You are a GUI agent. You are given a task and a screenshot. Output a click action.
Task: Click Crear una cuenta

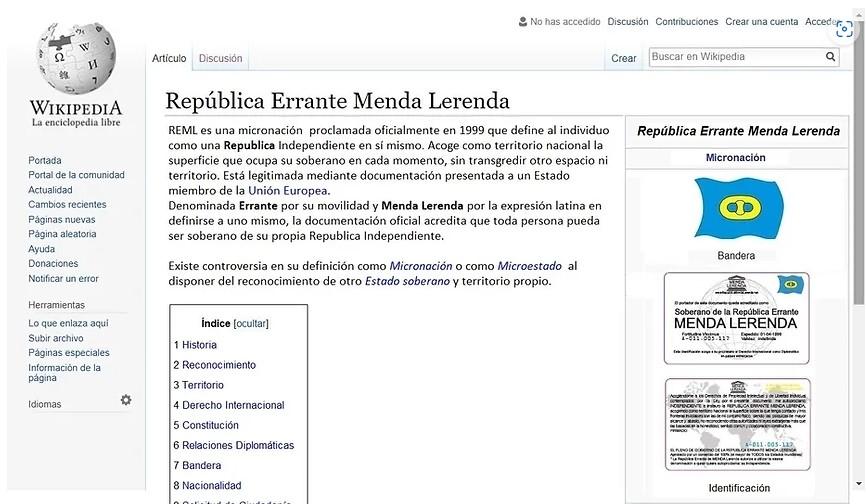click(762, 22)
